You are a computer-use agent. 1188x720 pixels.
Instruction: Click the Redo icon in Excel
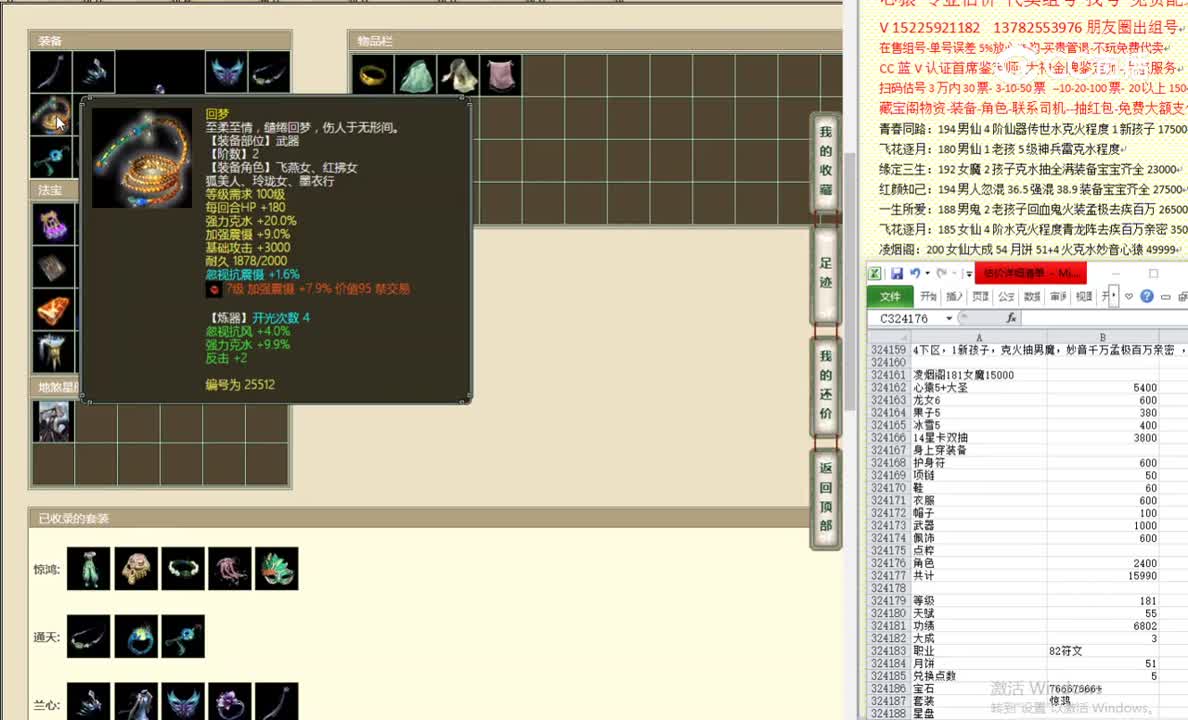point(942,273)
